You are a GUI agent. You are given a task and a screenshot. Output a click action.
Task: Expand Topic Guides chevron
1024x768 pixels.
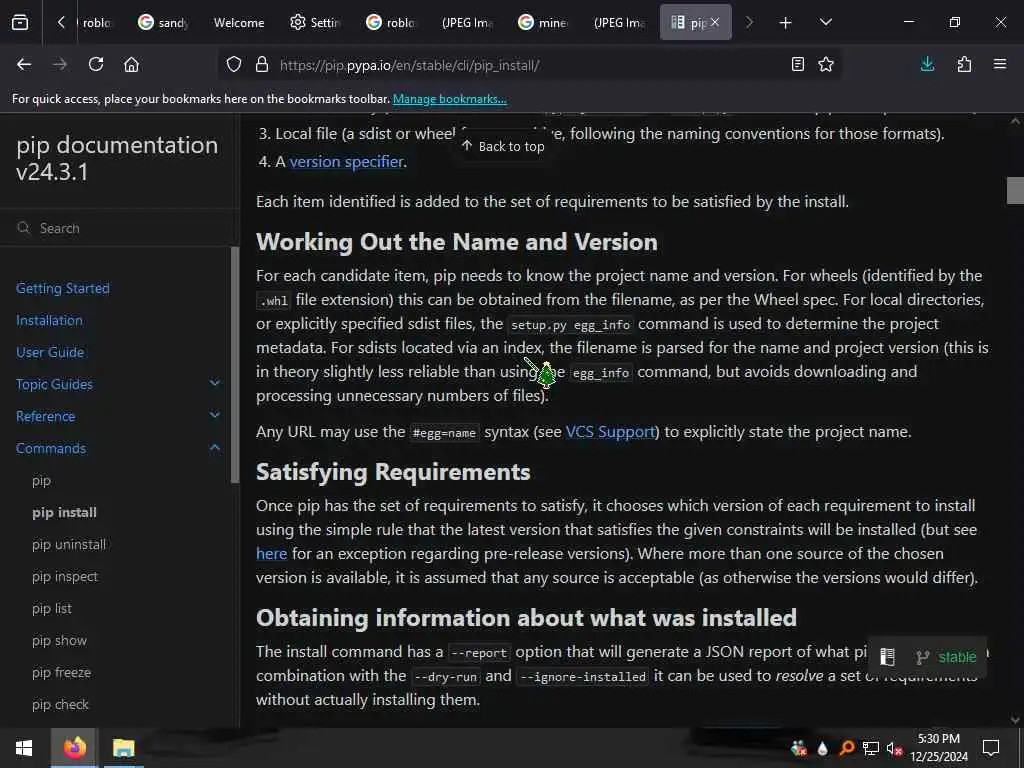[215, 383]
